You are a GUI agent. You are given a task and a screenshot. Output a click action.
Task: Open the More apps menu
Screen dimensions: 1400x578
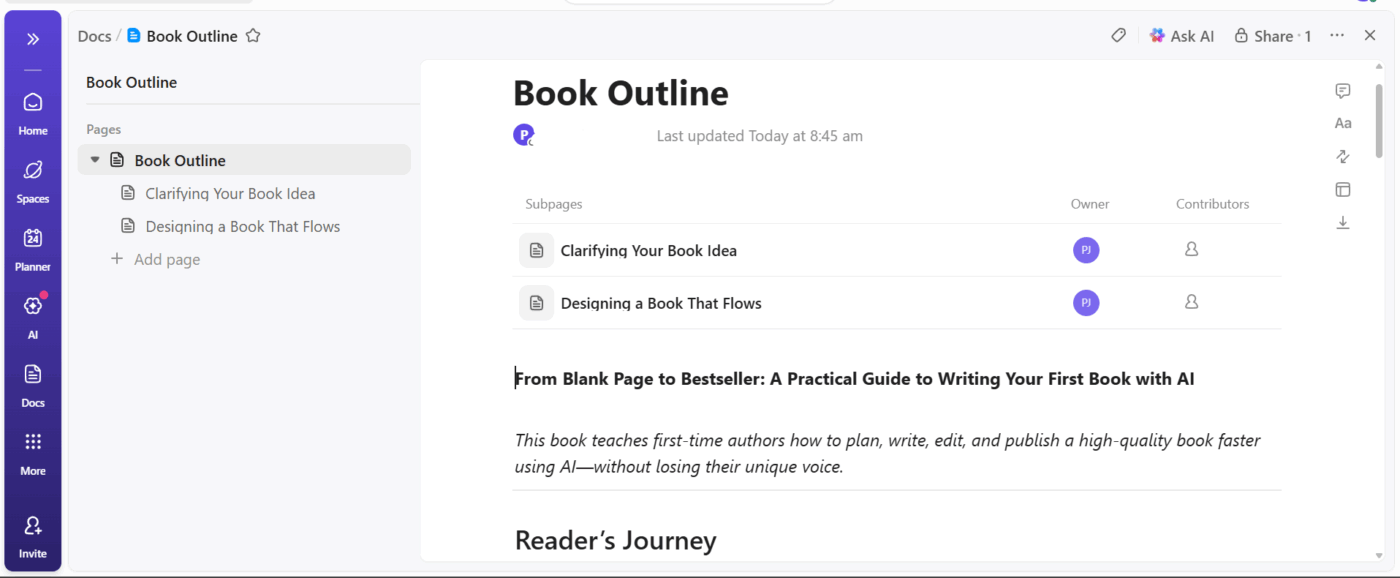(x=33, y=448)
